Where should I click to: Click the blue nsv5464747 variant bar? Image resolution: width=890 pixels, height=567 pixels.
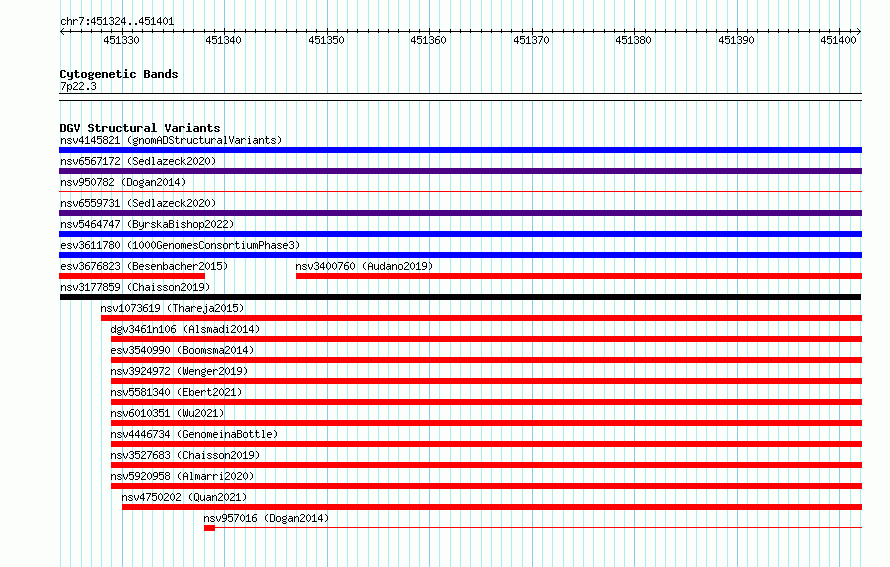(x=460, y=234)
